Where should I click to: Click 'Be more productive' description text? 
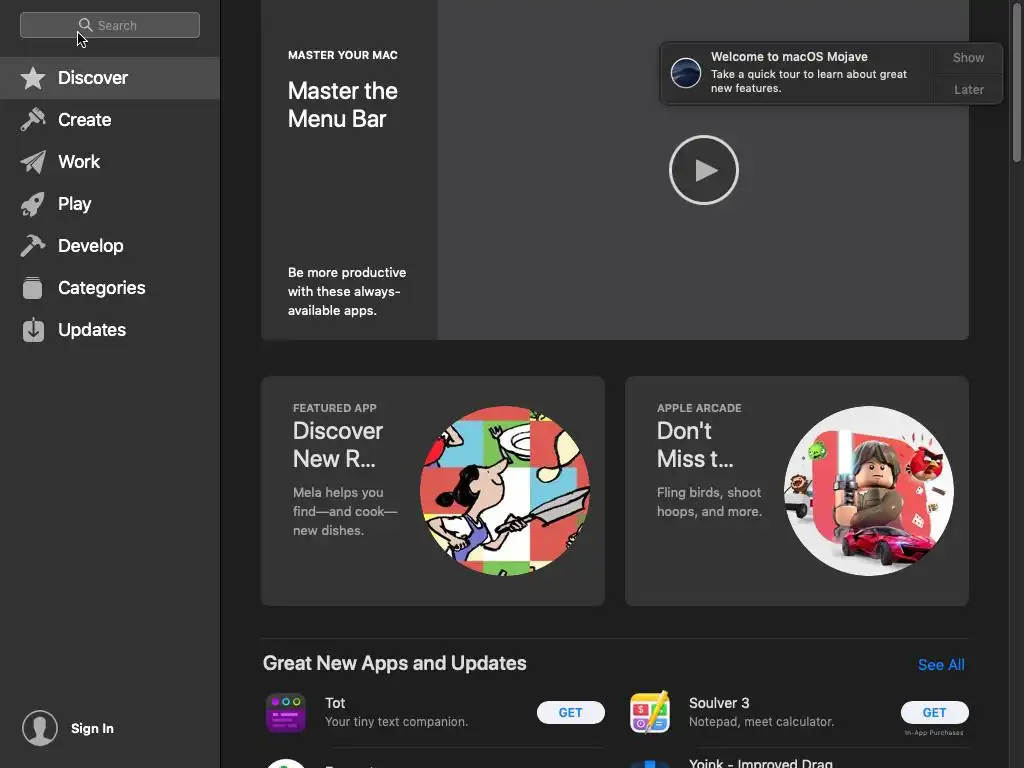[347, 291]
